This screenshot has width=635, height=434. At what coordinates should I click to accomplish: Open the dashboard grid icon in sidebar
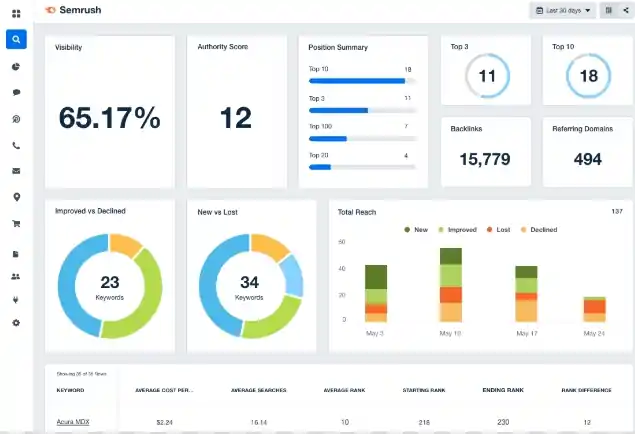tap(16, 14)
